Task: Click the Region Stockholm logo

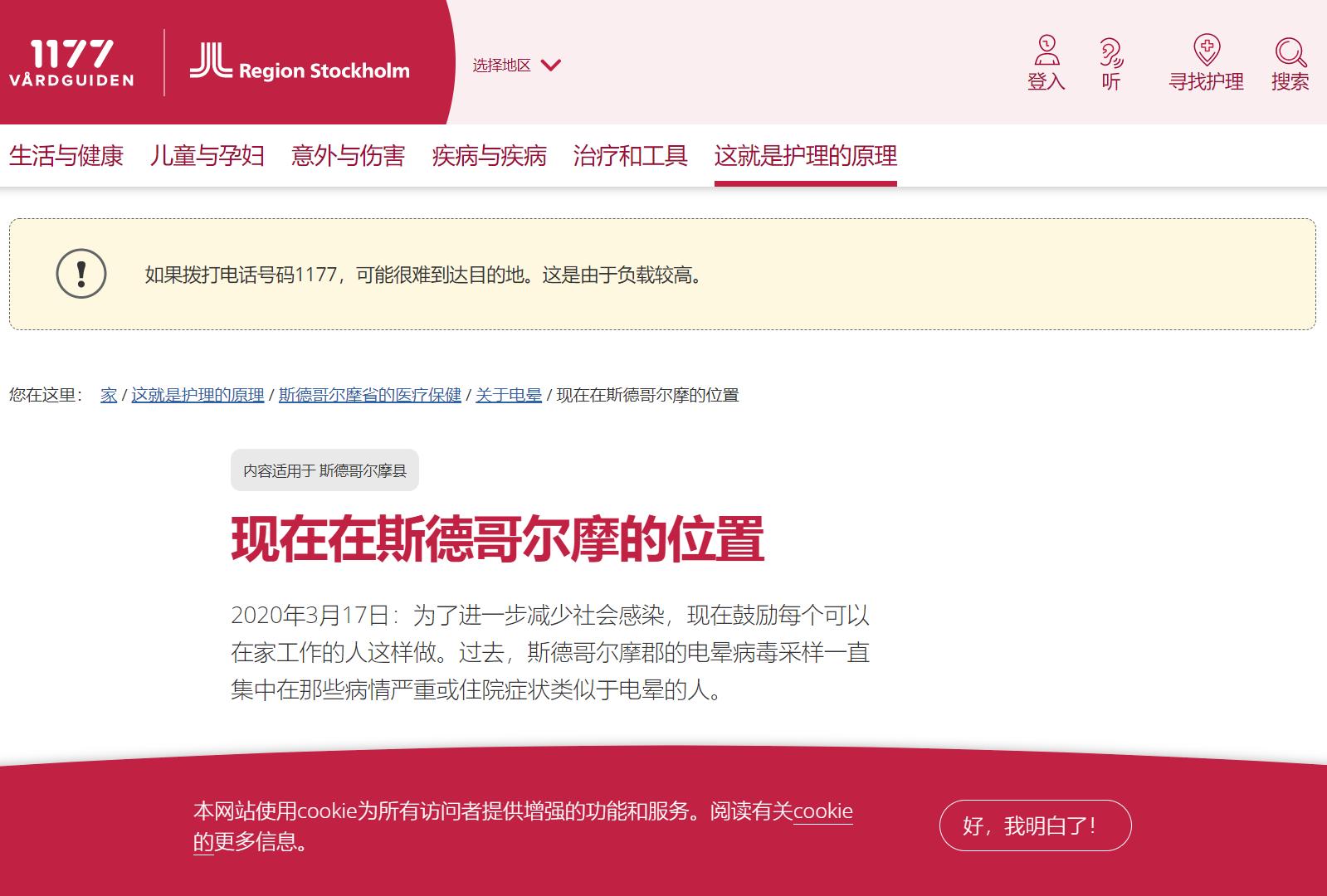Action: pyautogui.click(x=300, y=62)
